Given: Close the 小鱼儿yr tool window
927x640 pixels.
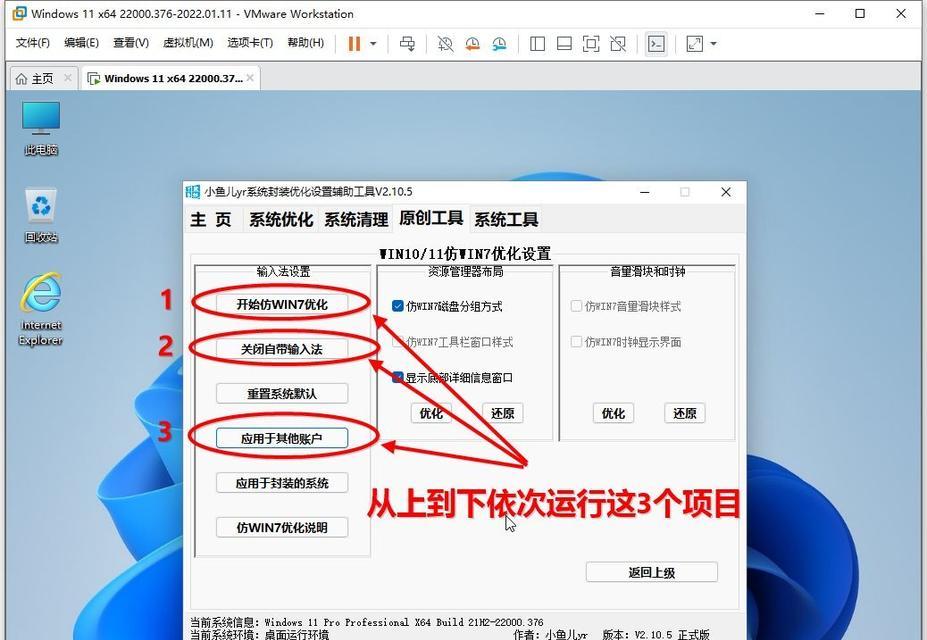Looking at the screenshot, I should (725, 192).
